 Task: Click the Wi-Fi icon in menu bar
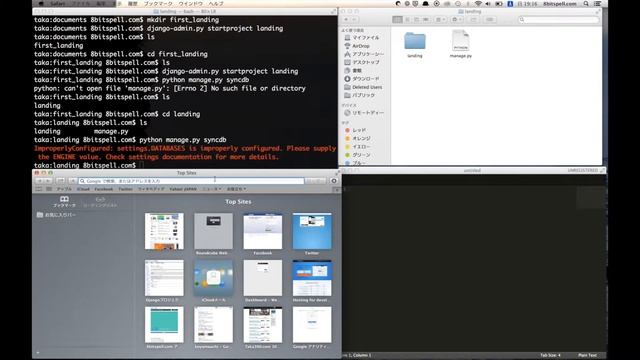(478, 4)
